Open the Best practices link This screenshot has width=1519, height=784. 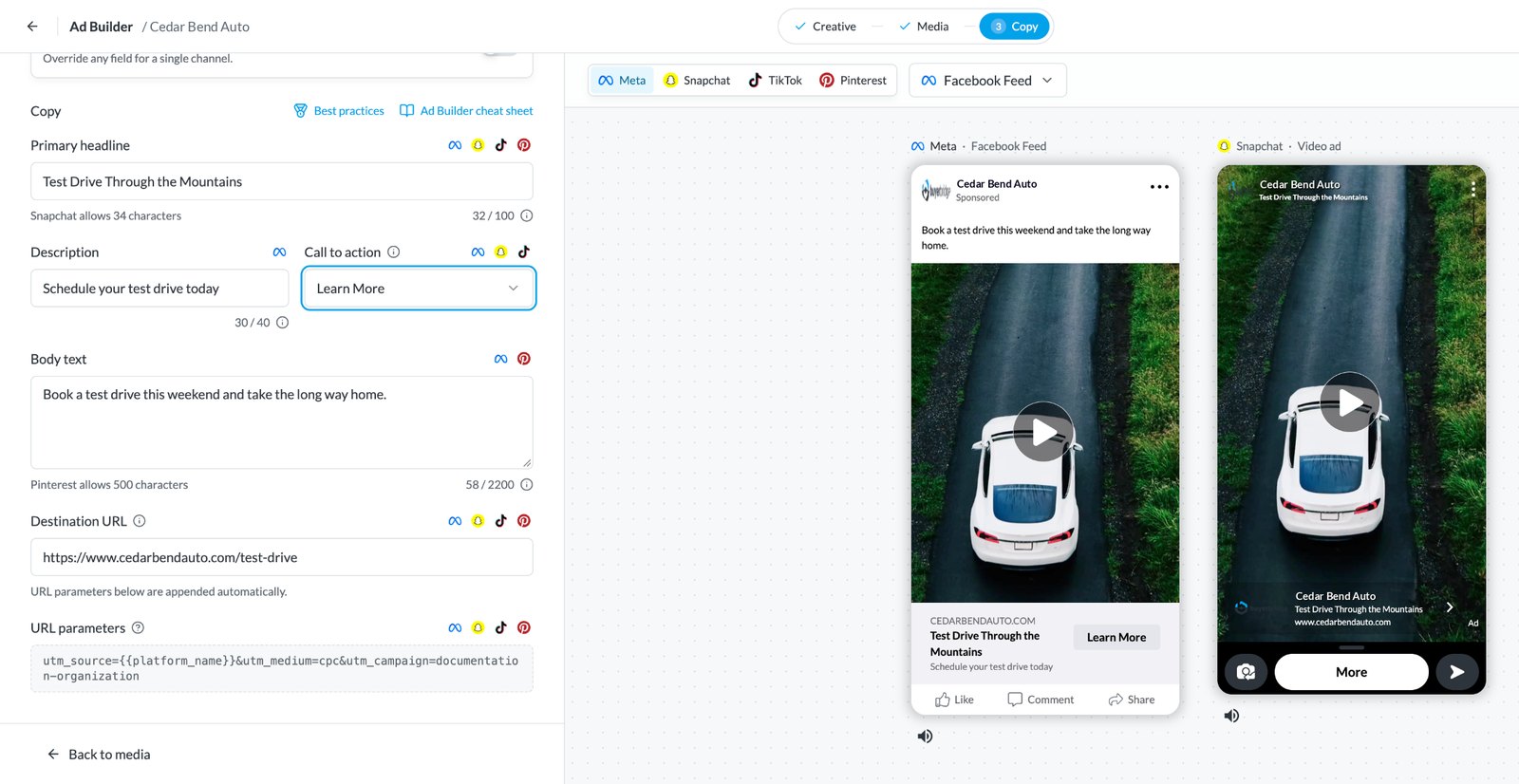tap(339, 111)
